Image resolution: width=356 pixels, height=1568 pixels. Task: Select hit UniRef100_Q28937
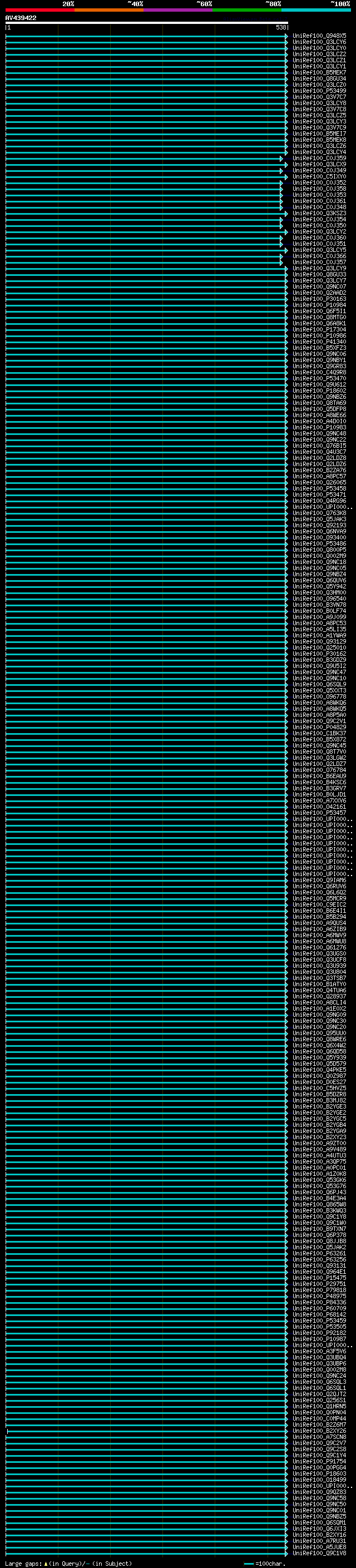point(319,996)
